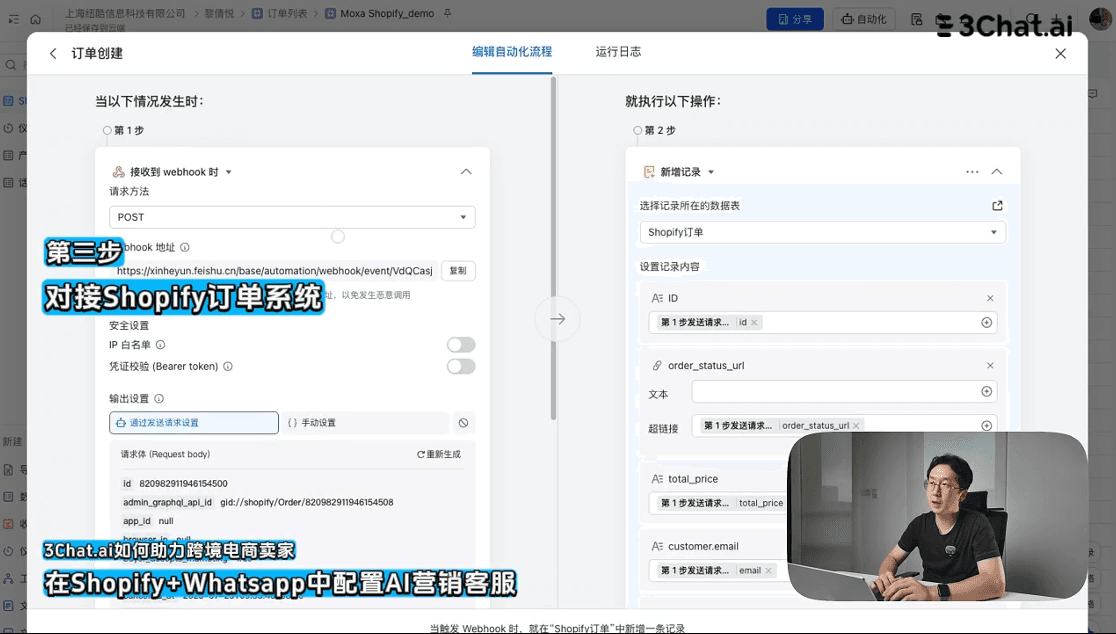Remove the order_status_url tag in 超链接
Image resolution: width=1116 pixels, height=634 pixels.
tap(856, 426)
